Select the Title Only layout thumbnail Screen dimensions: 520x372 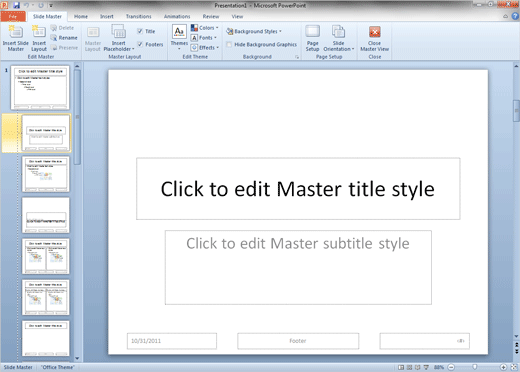tap(46, 338)
